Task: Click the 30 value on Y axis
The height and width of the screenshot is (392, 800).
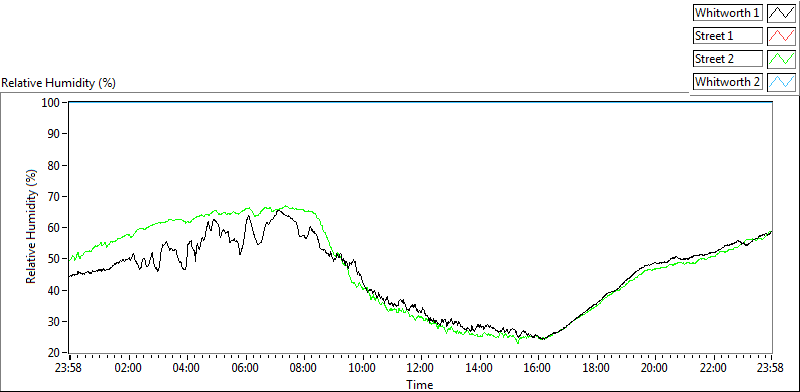Action: 55,322
